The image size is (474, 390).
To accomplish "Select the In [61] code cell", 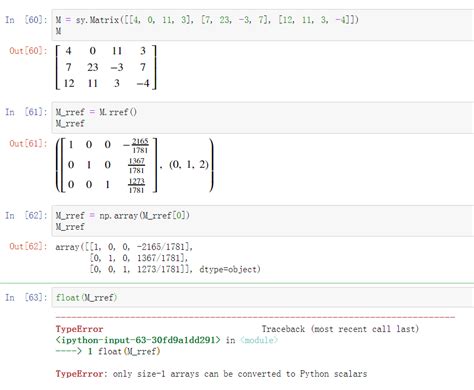I will click(263, 118).
